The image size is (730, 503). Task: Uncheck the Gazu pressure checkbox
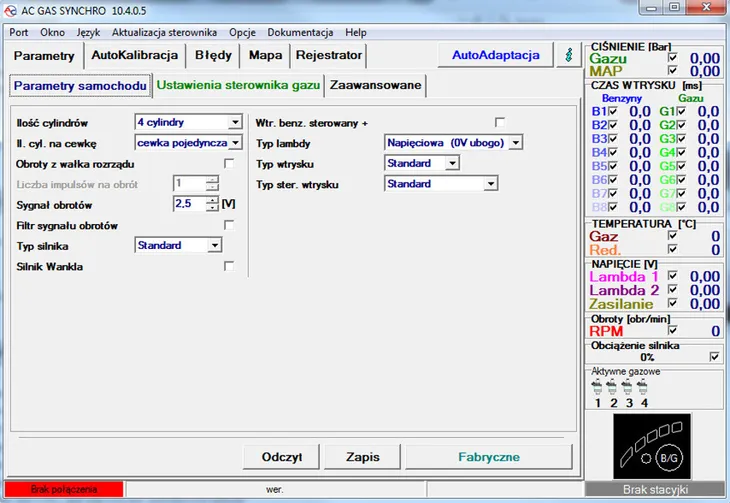pos(672,58)
